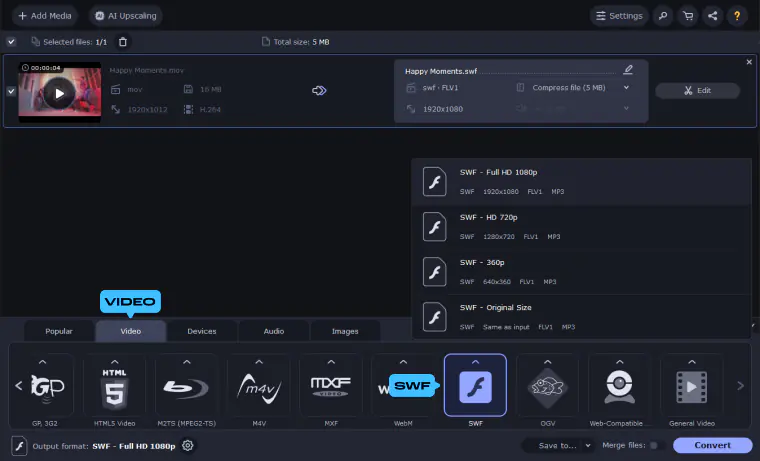760x461 pixels.
Task: Select the 3GP, 3G2 format icon
Action: click(46, 387)
